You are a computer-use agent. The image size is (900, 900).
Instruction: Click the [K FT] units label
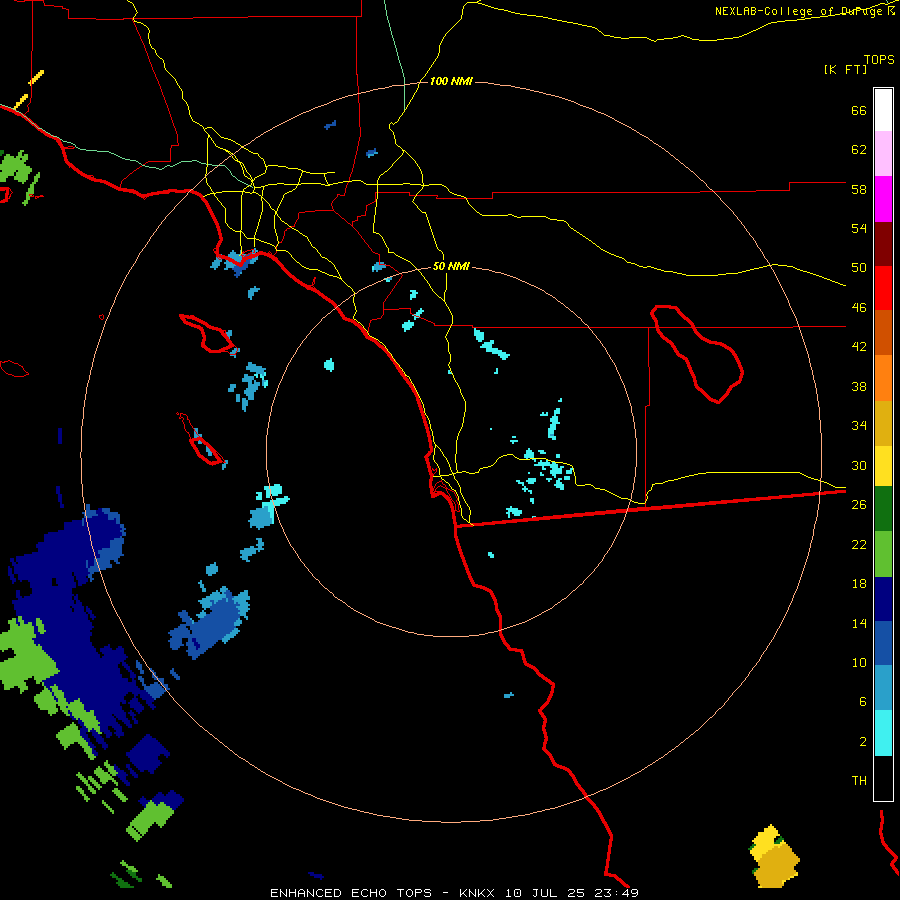coord(845,69)
